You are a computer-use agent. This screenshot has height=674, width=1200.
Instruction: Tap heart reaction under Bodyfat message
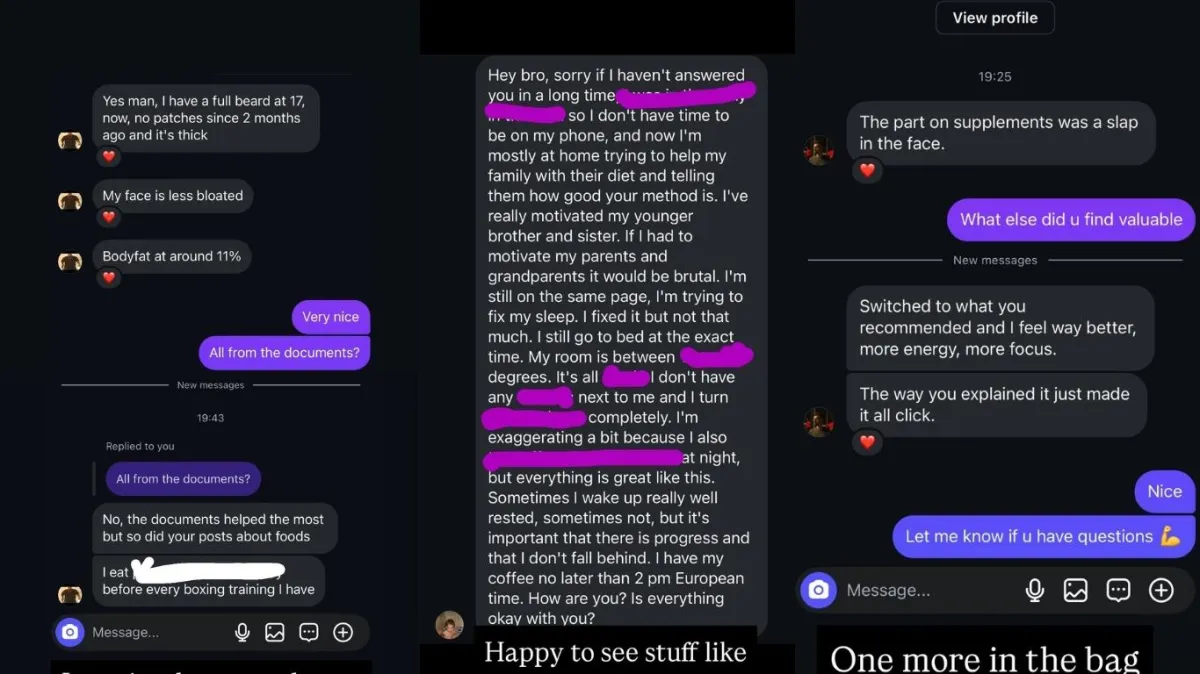pyautogui.click(x=109, y=278)
